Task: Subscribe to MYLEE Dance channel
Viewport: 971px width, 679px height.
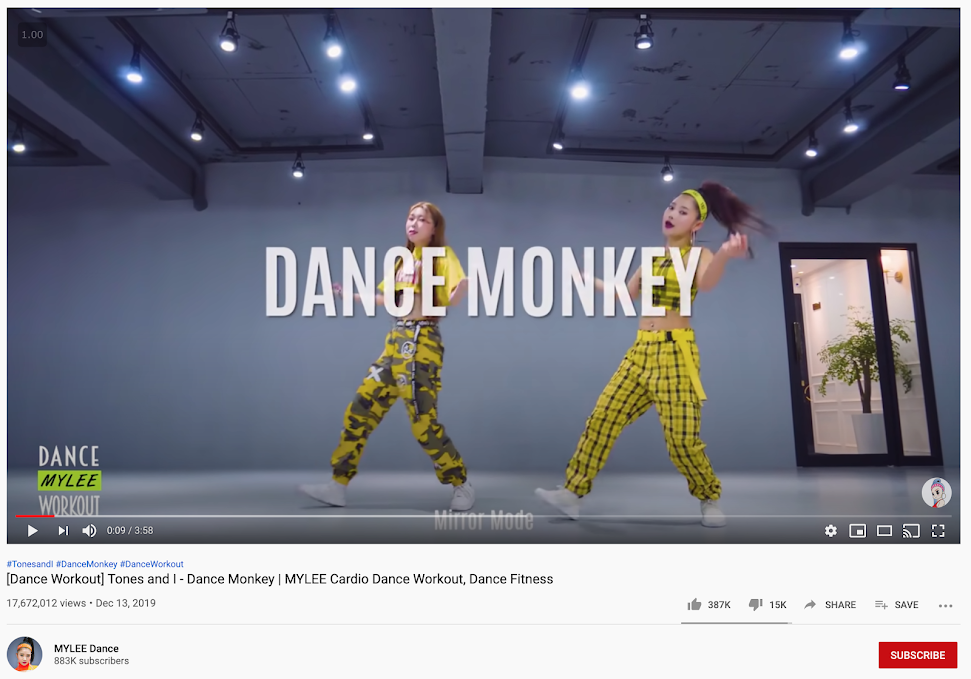Action: click(918, 655)
